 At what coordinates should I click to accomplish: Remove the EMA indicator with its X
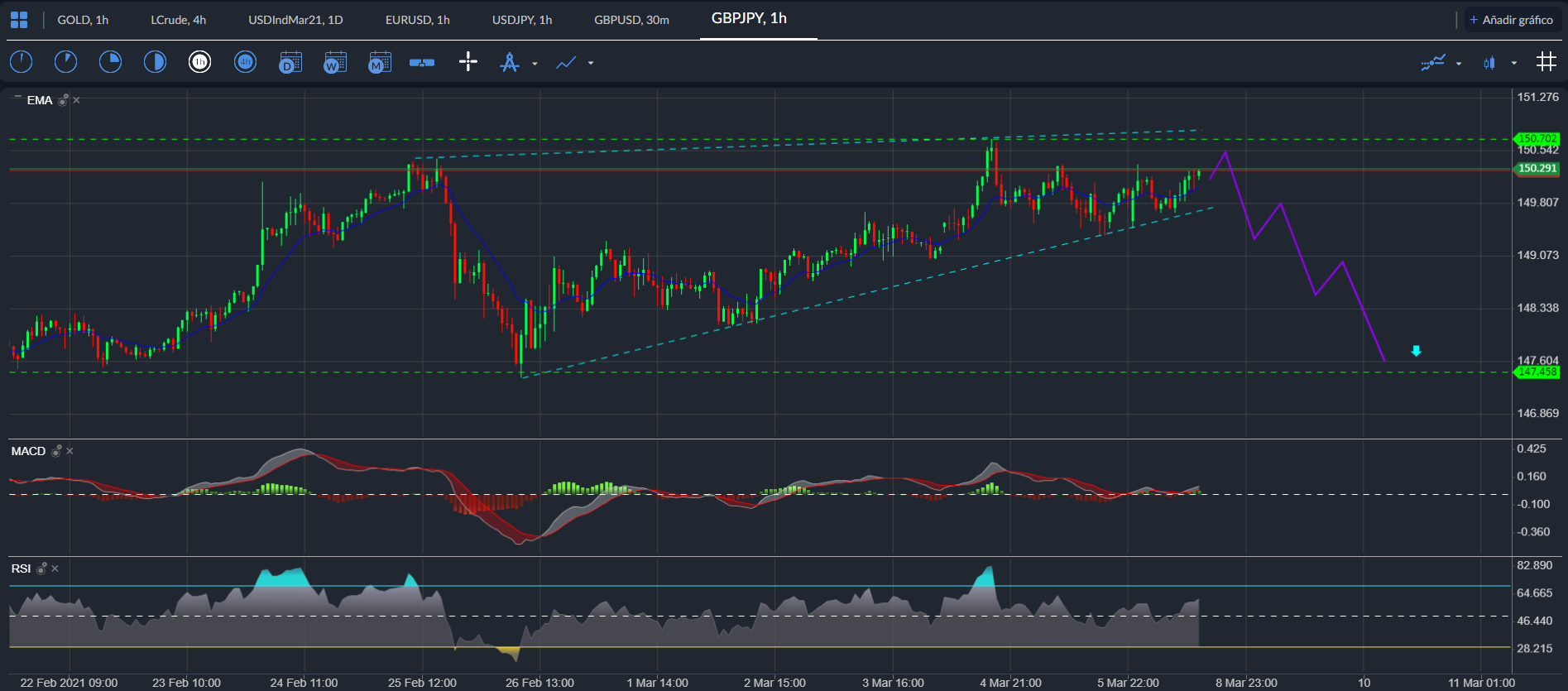(x=76, y=100)
